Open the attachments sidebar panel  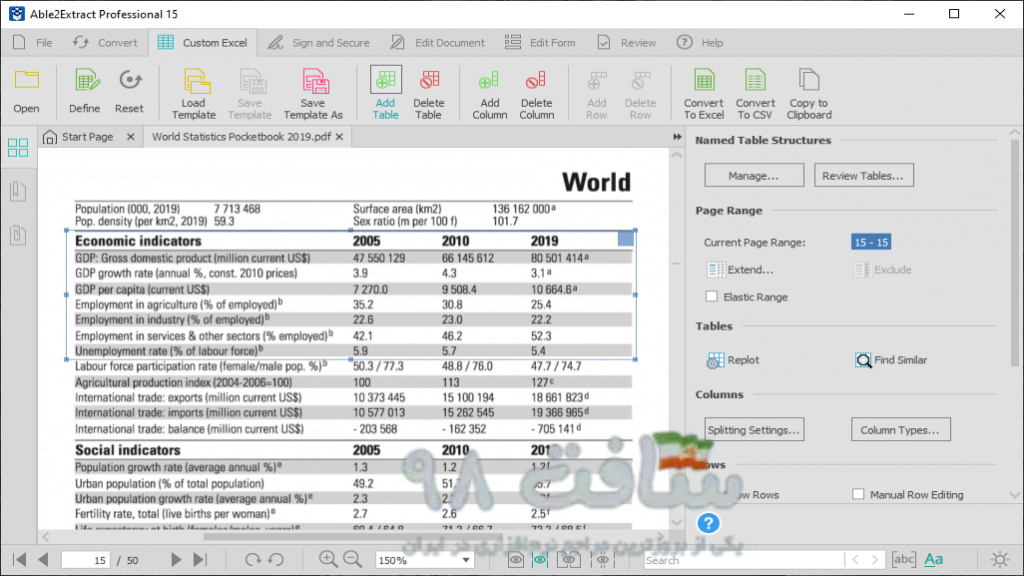pyautogui.click(x=18, y=234)
